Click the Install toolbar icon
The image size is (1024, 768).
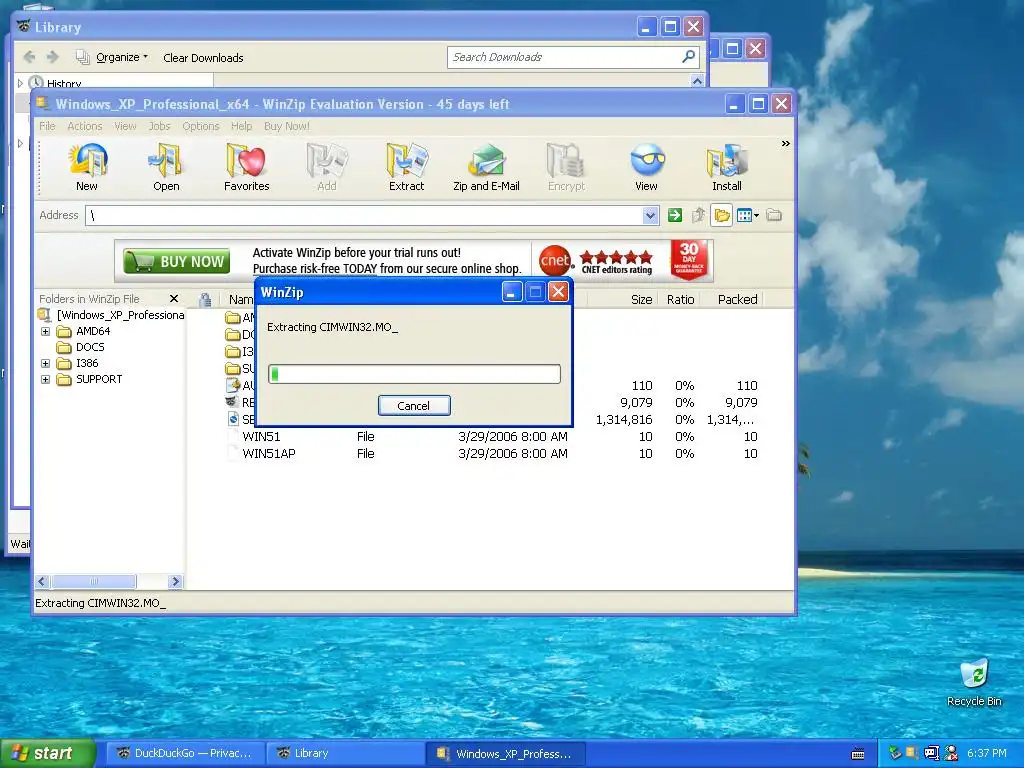tap(727, 167)
